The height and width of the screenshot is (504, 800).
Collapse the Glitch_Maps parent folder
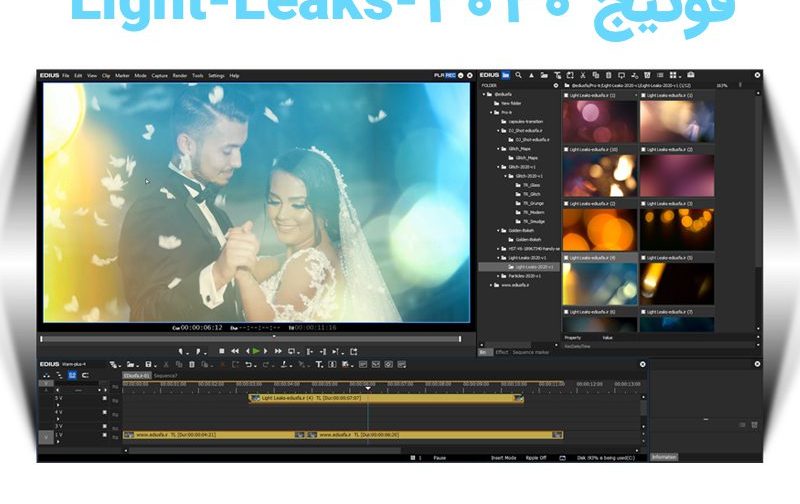point(499,149)
